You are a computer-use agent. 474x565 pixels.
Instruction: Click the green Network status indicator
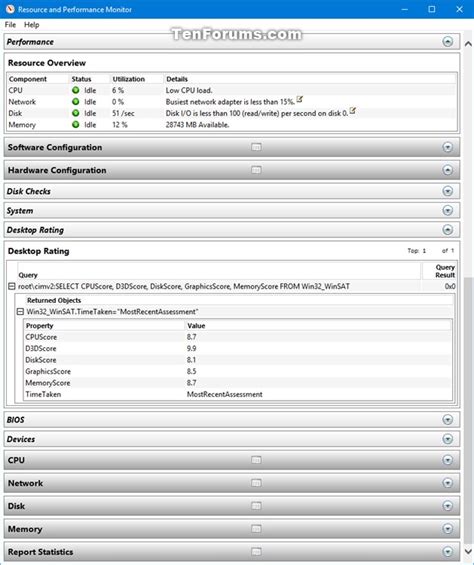(x=76, y=102)
